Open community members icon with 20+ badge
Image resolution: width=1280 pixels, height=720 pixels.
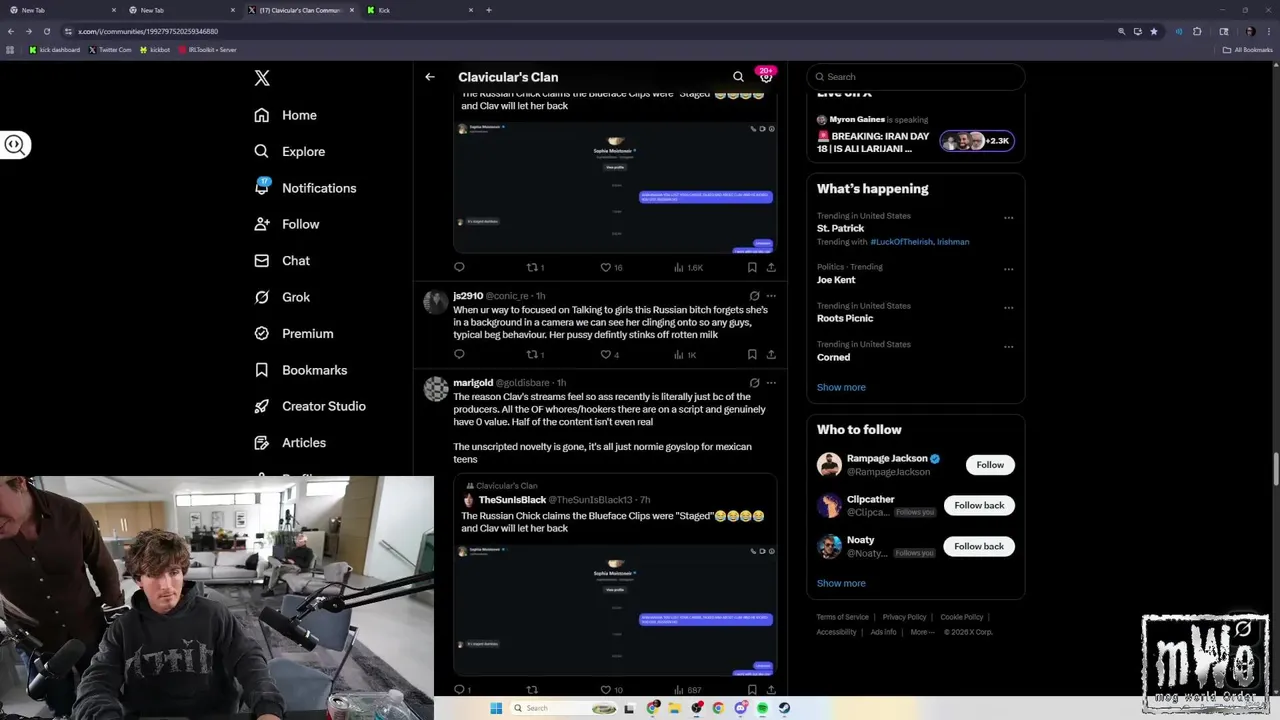click(766, 77)
